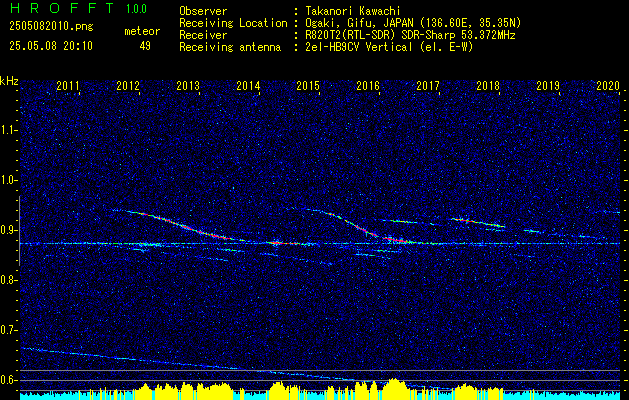Click the HROFFT title text
The image size is (629, 400).
coord(62,8)
